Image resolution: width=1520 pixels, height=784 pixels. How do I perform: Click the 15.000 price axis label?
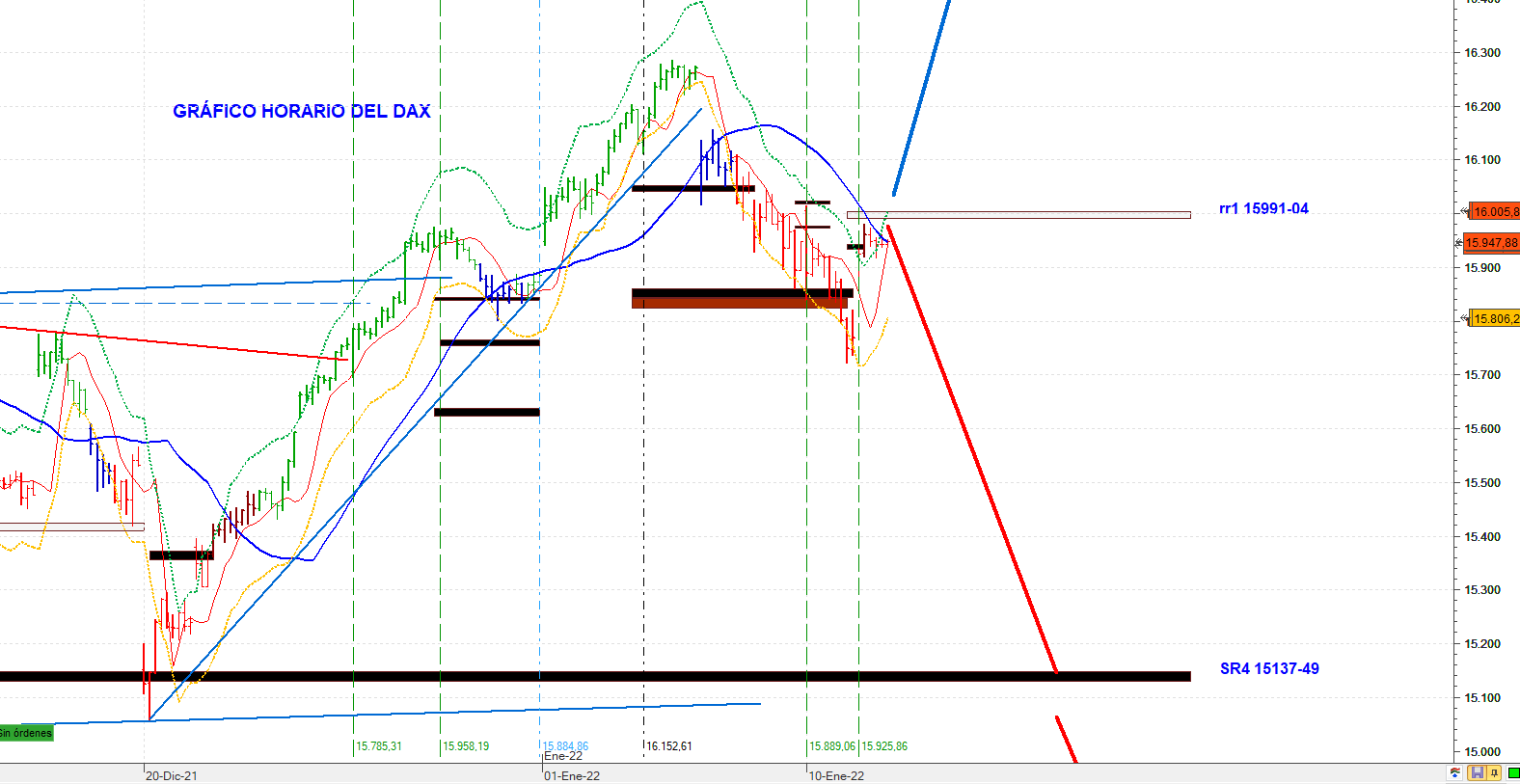coord(1482,752)
